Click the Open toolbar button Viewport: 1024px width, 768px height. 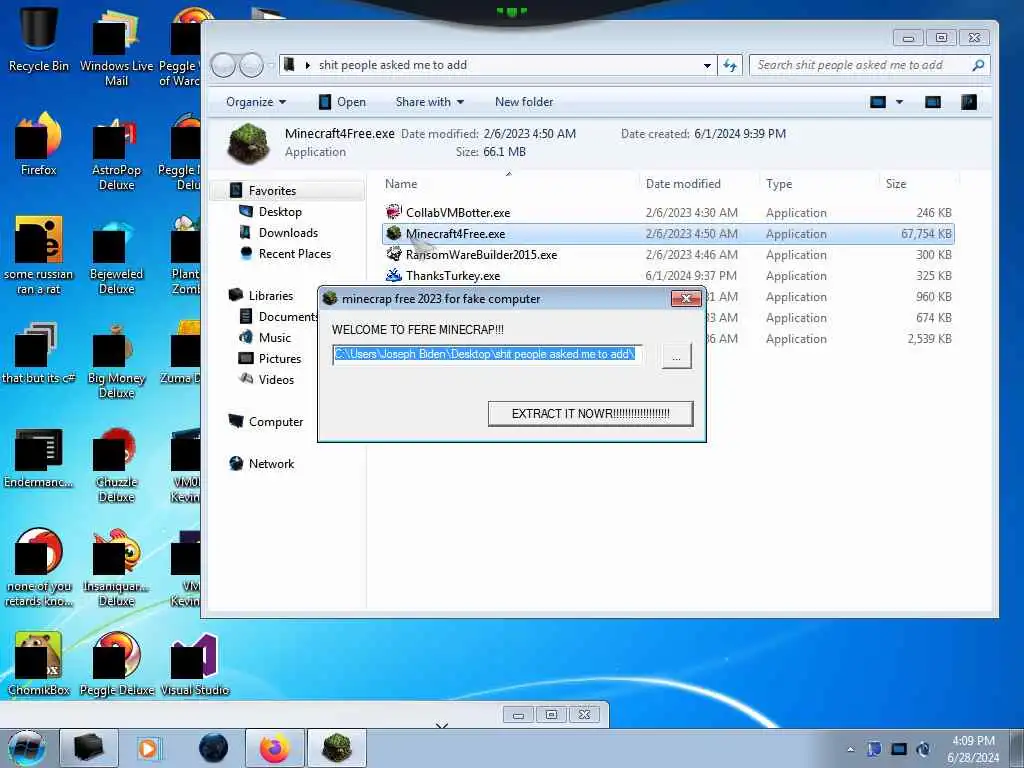coord(342,102)
